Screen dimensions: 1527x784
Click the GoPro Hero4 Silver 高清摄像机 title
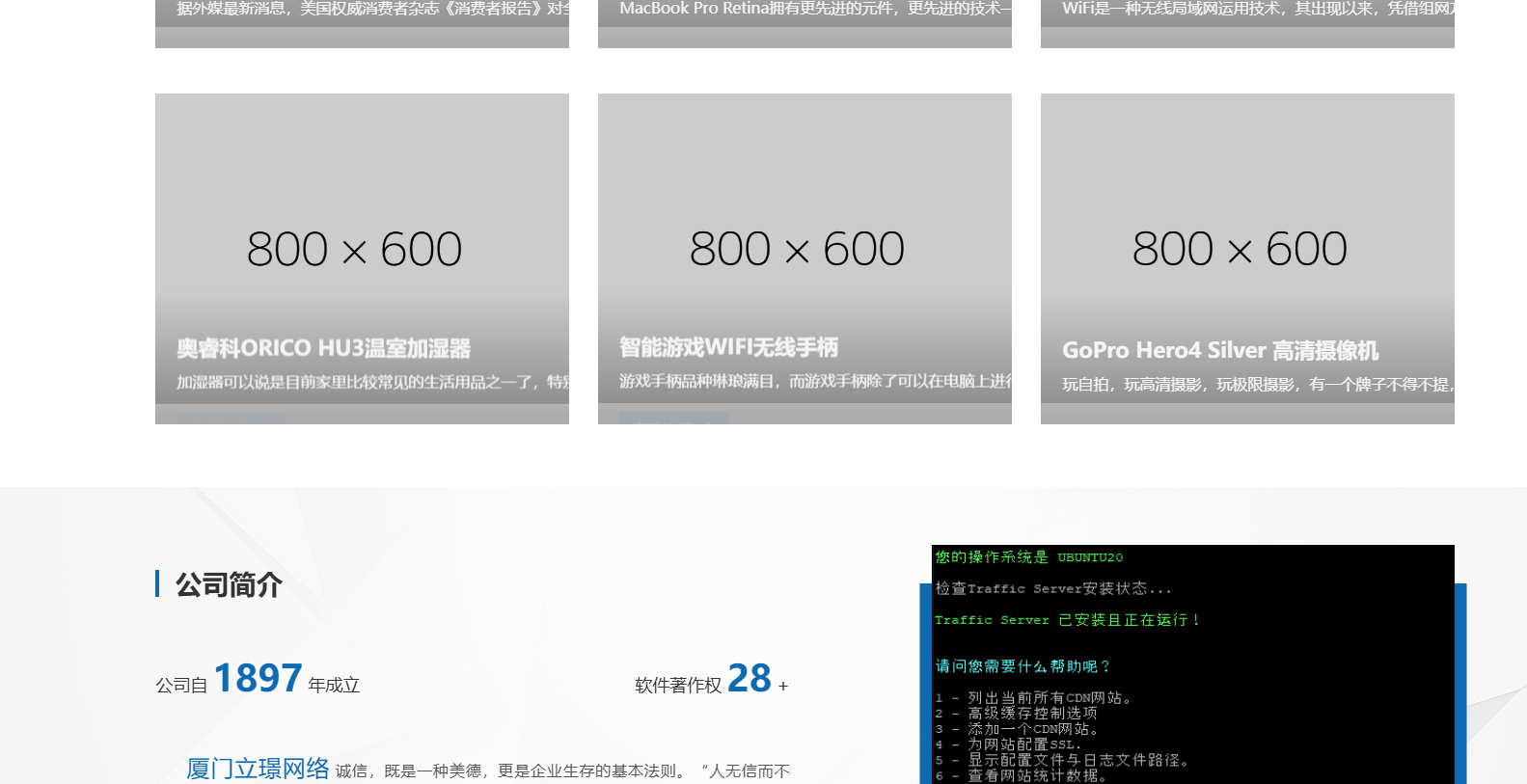pyautogui.click(x=1220, y=350)
